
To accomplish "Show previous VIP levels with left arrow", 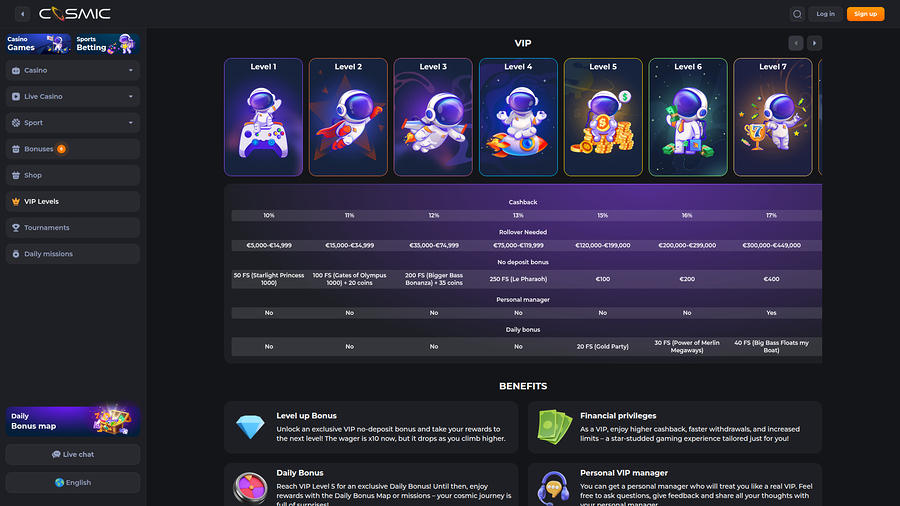I will point(796,43).
